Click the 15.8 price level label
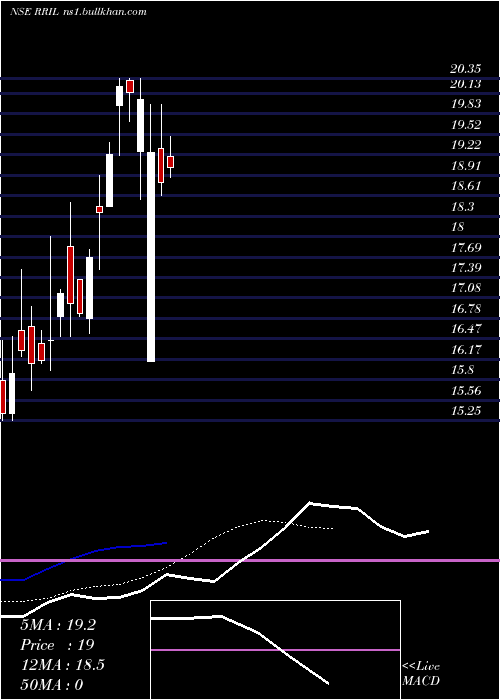500x700 pixels. tap(463, 370)
